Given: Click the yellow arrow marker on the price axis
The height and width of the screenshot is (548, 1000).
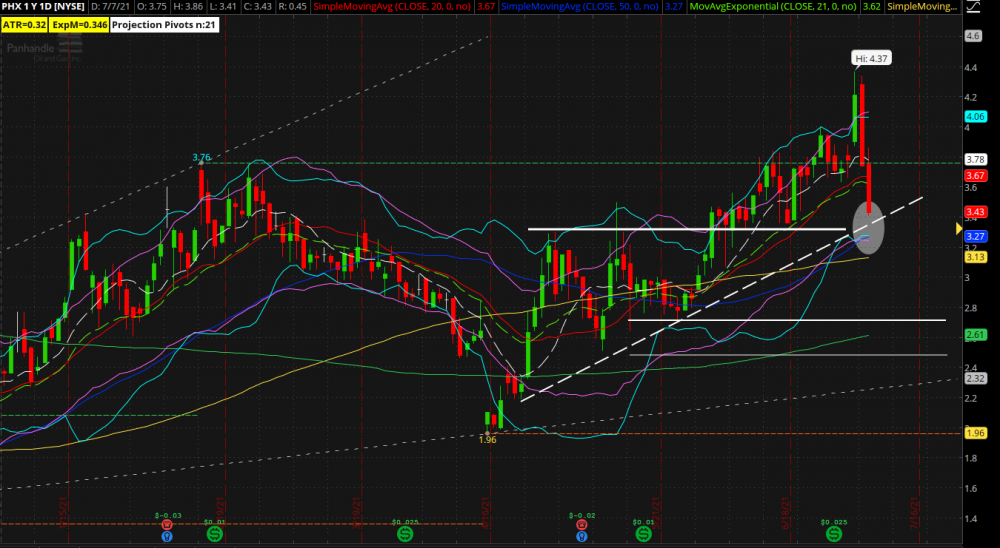Looking at the screenshot, I should 959,229.
